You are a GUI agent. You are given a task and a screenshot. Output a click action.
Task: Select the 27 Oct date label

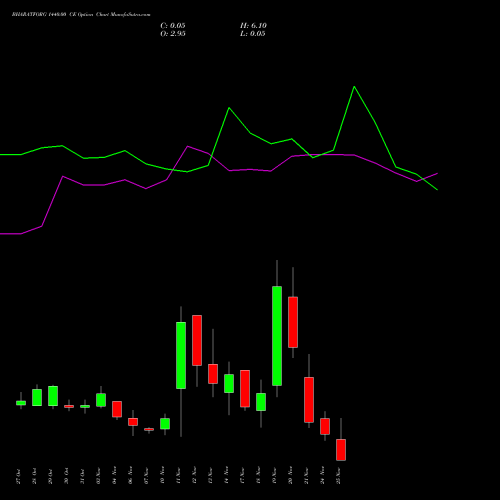click(x=18, y=477)
